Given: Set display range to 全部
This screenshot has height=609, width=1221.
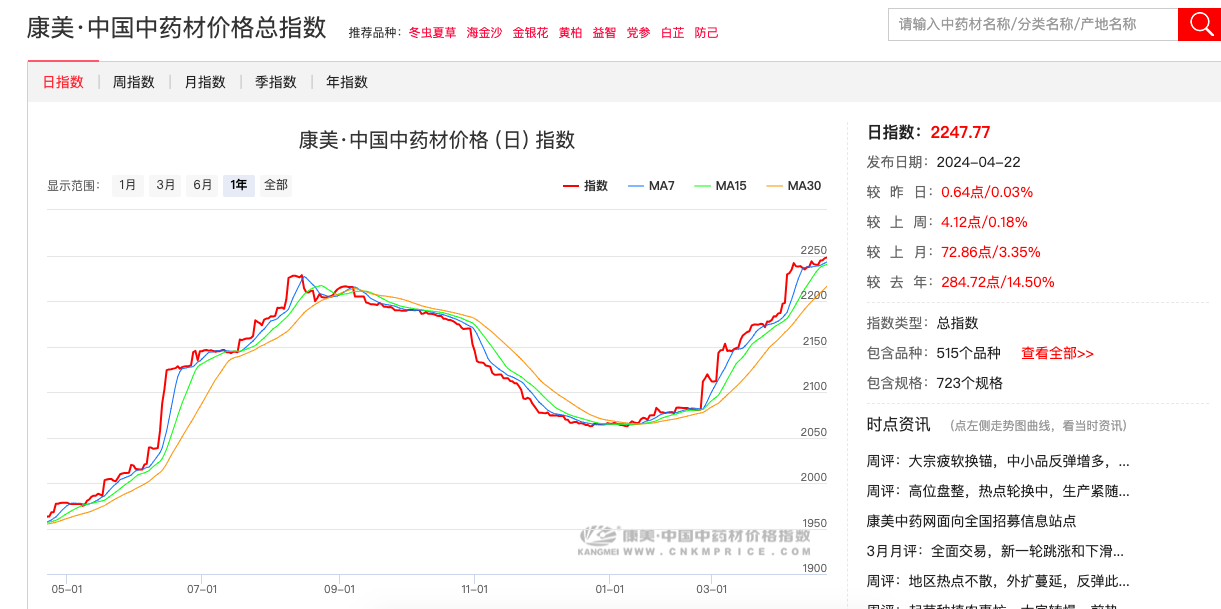Looking at the screenshot, I should (276, 185).
